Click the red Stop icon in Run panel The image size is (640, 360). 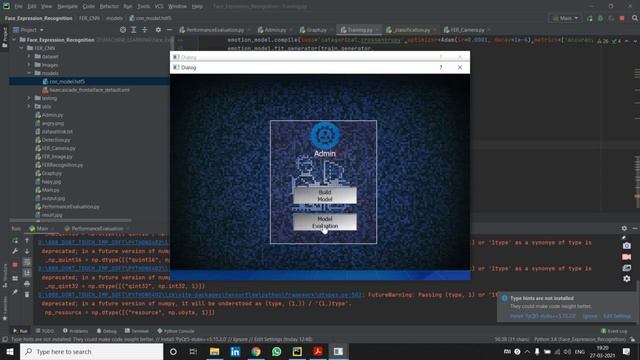[x=15, y=265]
